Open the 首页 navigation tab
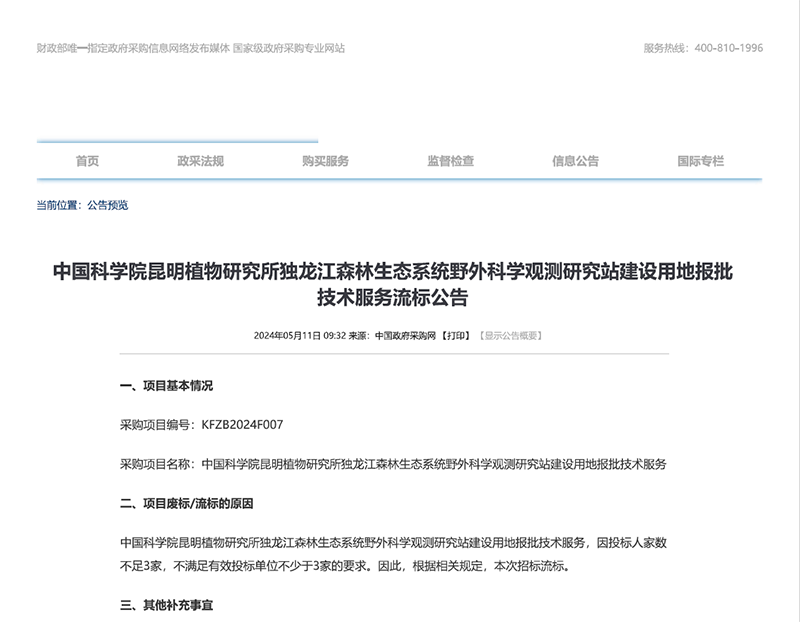Viewport: 800px width, 622px height. (x=87, y=161)
